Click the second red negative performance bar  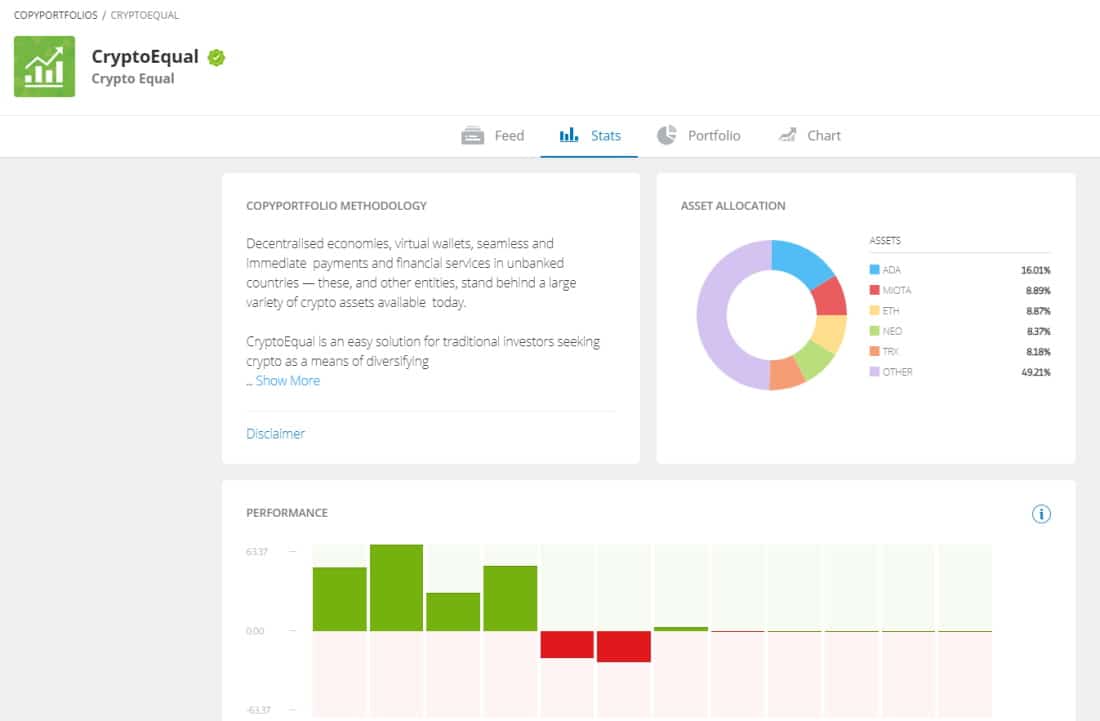tap(624, 646)
